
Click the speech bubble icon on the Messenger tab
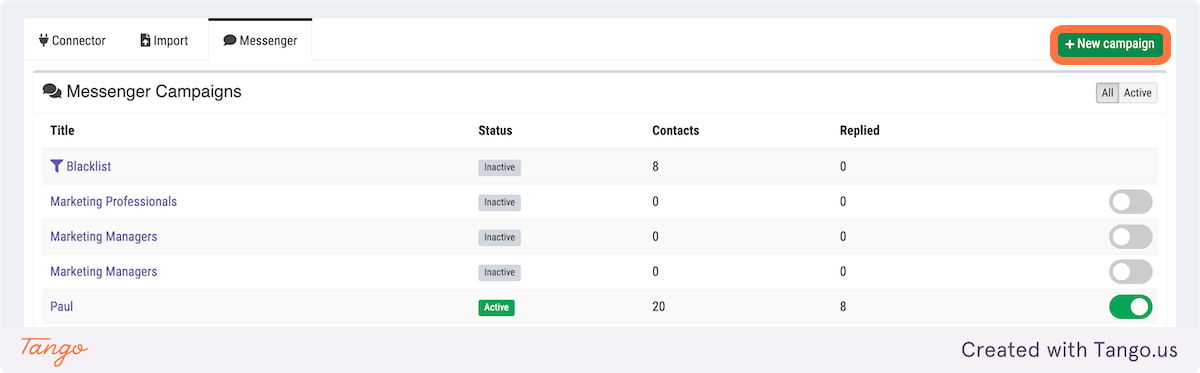click(x=230, y=41)
